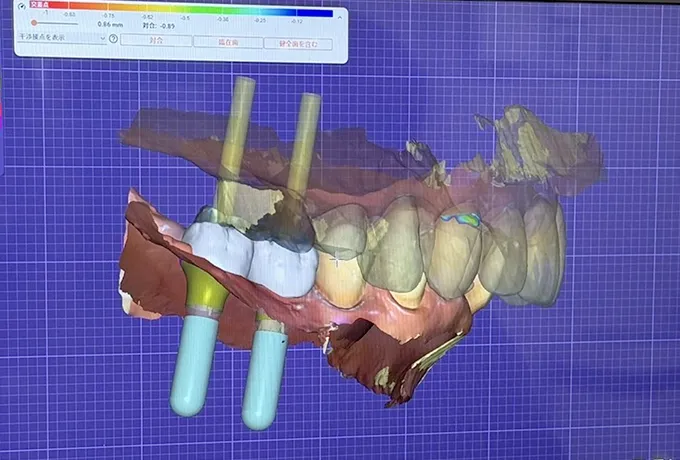Click the blue contact spot on the tooth
Screen dimensions: 680x460
462,216
